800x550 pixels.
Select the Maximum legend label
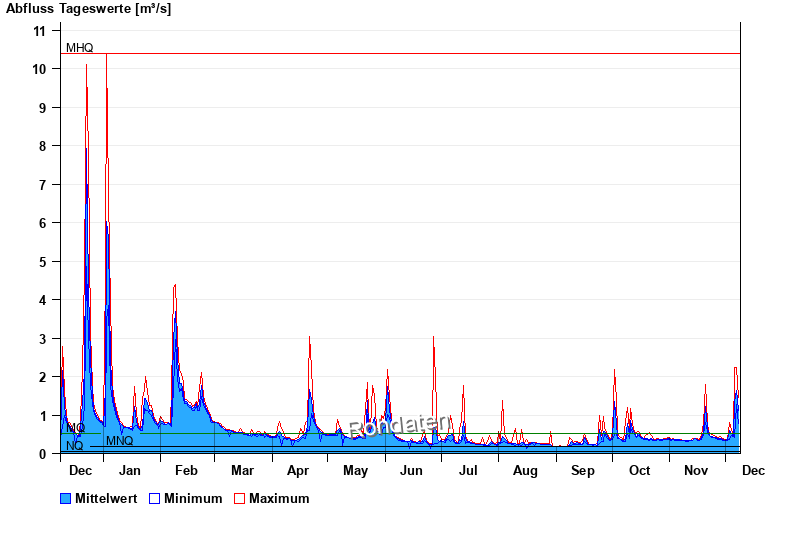pyautogui.click(x=279, y=498)
